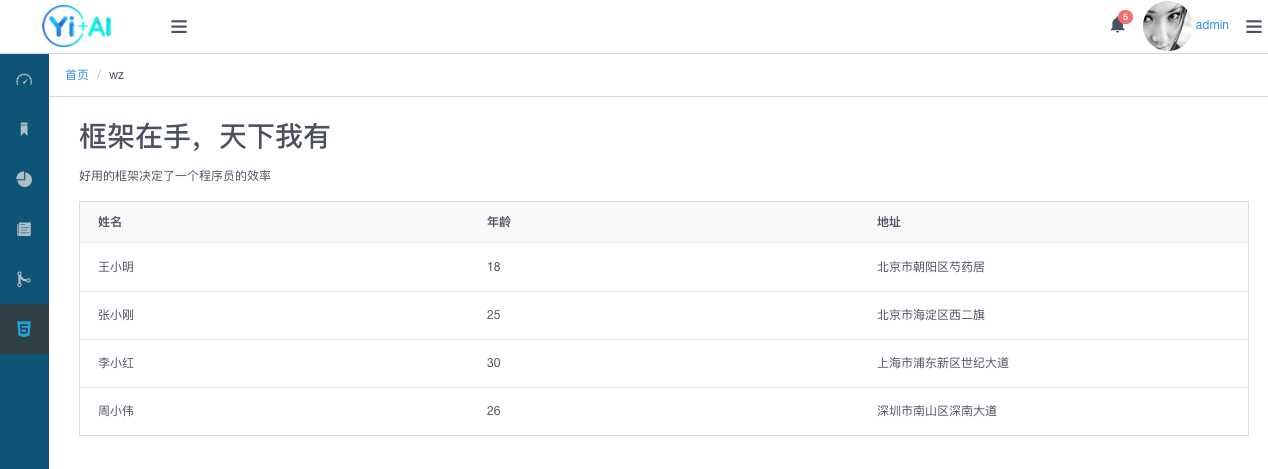Image resolution: width=1268 pixels, height=469 pixels.
Task: Open the pie chart sidebar section
Action: (x=24, y=179)
